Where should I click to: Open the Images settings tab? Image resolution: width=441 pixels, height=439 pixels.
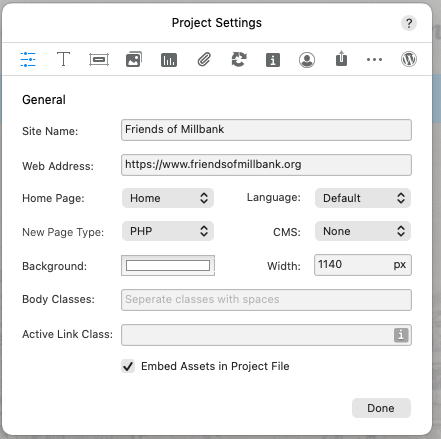(134, 59)
